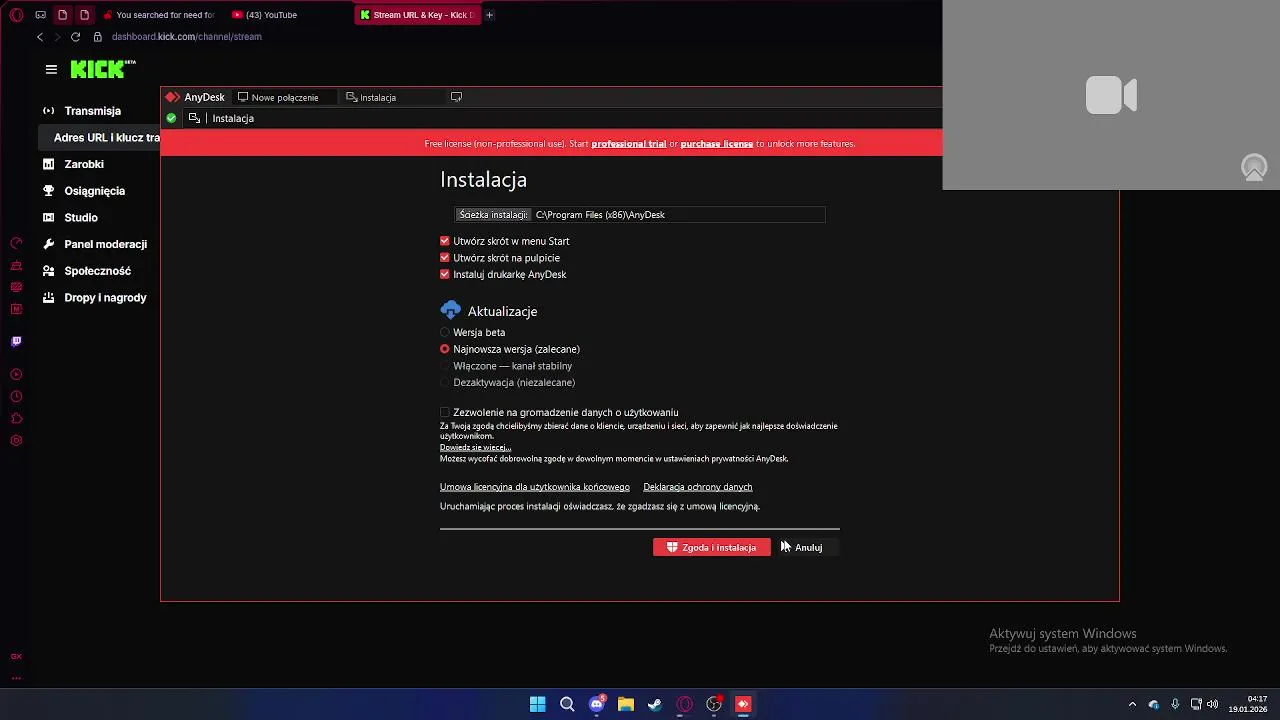Click Zgoda i instalacja button
Image resolution: width=1280 pixels, height=720 pixels.
(712, 547)
